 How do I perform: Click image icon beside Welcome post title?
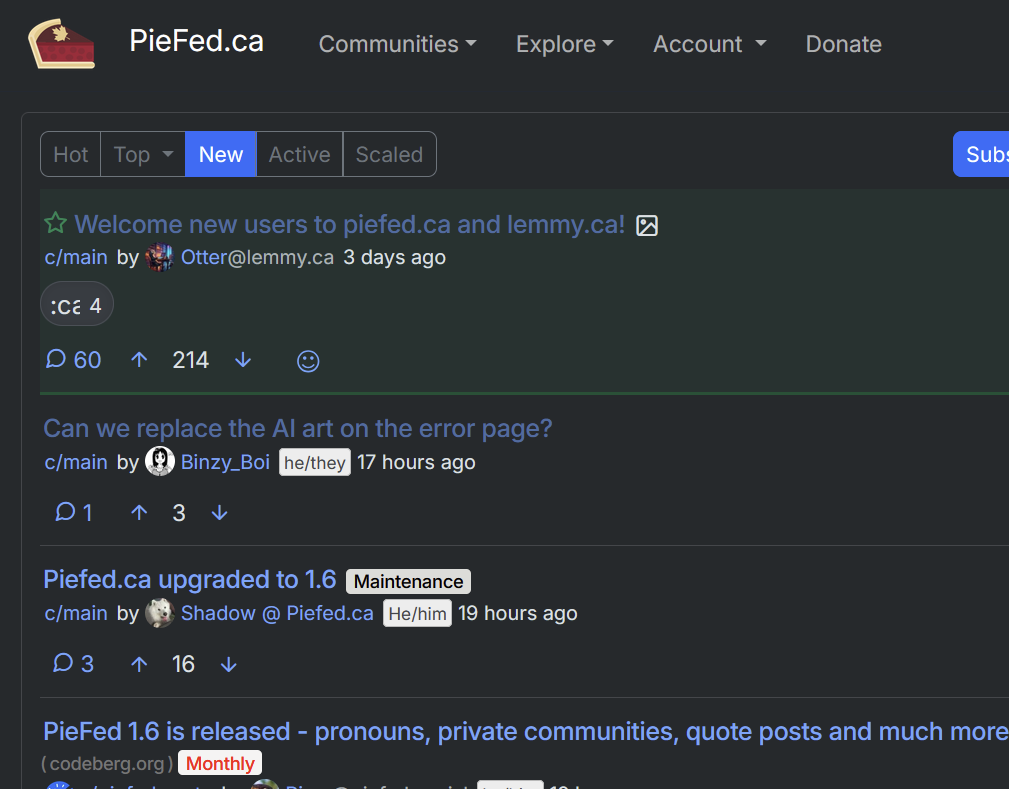coord(647,226)
